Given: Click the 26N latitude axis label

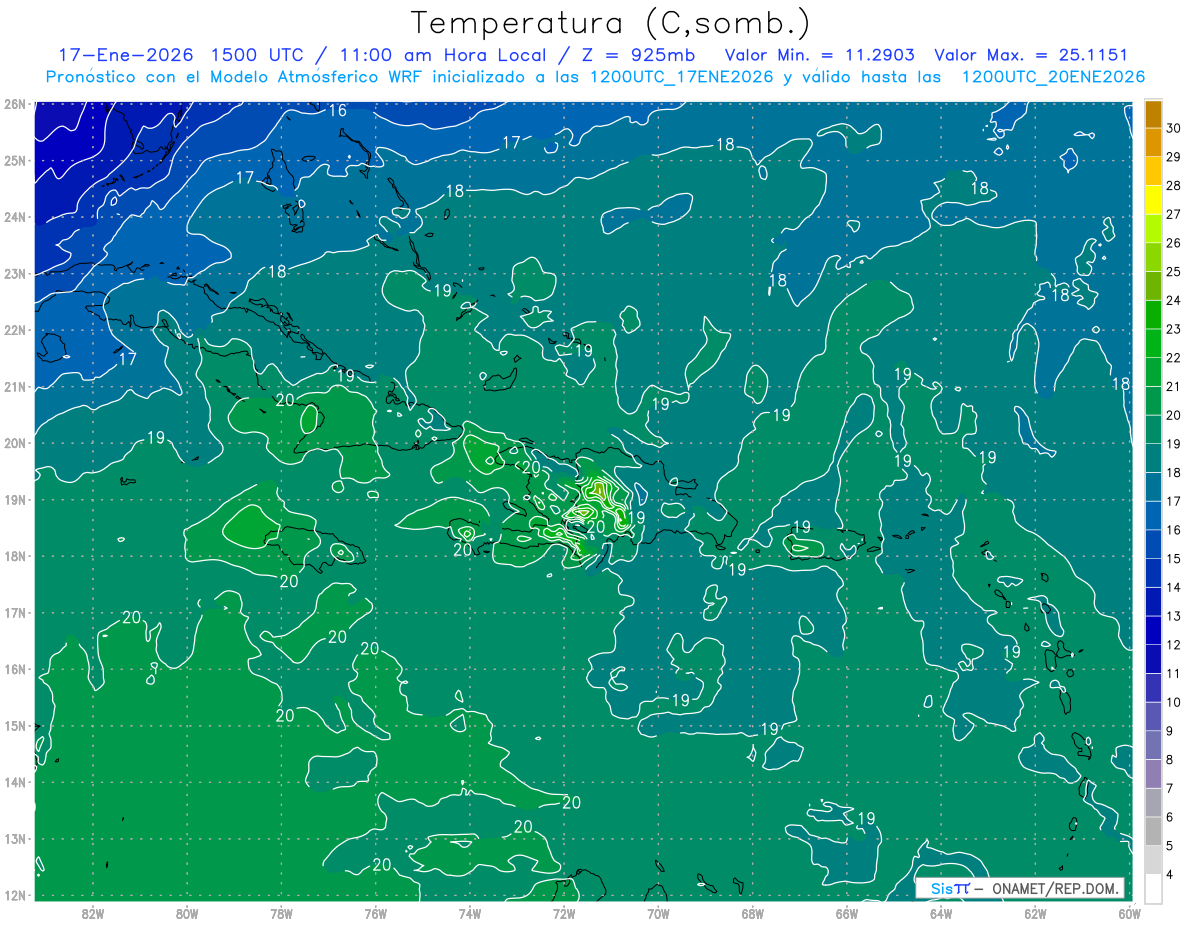Looking at the screenshot, I should pyautogui.click(x=14, y=104).
